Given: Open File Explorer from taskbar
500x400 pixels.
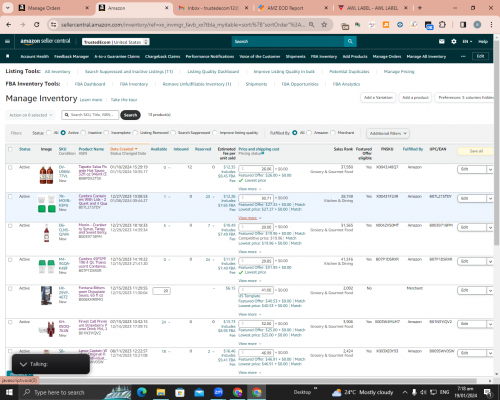Looking at the screenshot, I should (x=161, y=392).
